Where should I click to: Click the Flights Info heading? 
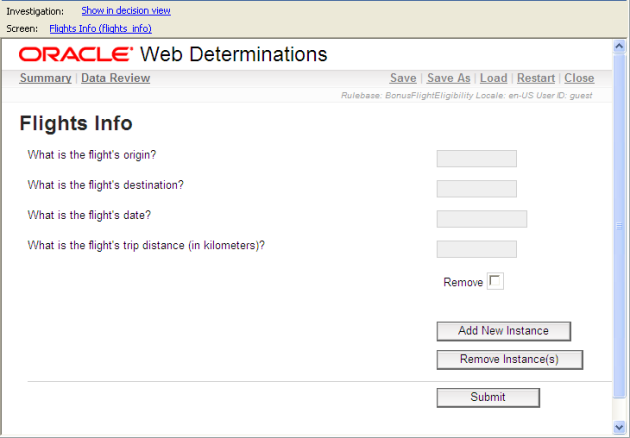[x=76, y=123]
